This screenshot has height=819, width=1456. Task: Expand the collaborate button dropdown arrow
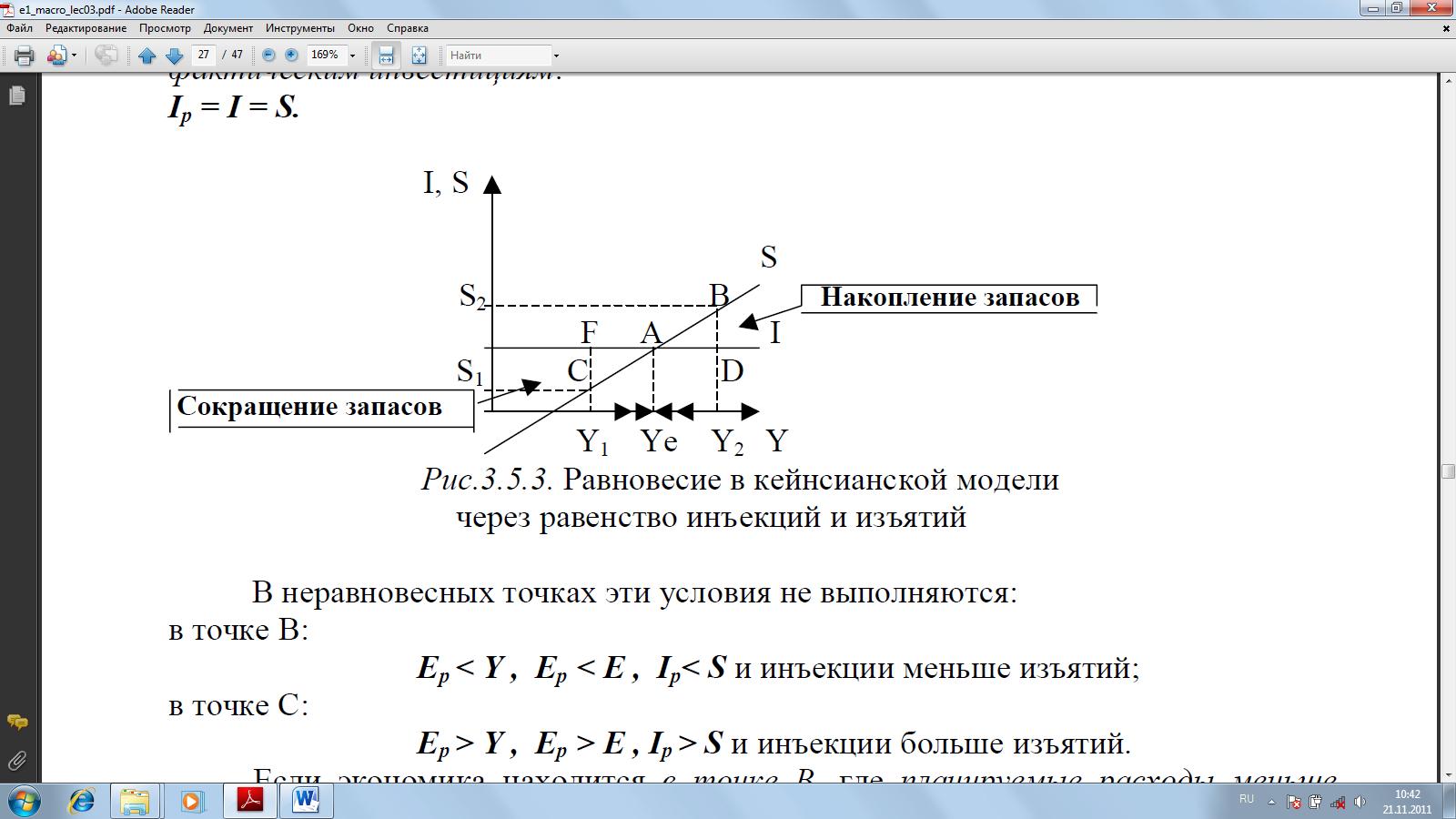[74, 56]
